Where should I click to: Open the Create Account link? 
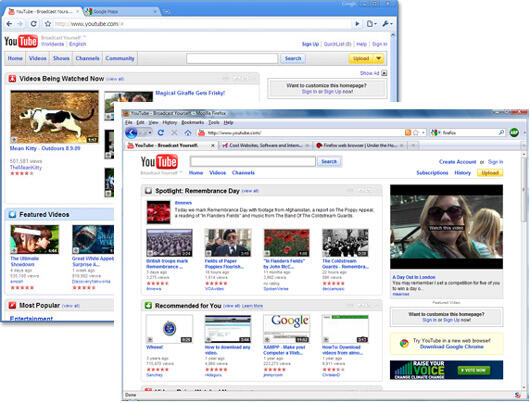(457, 162)
